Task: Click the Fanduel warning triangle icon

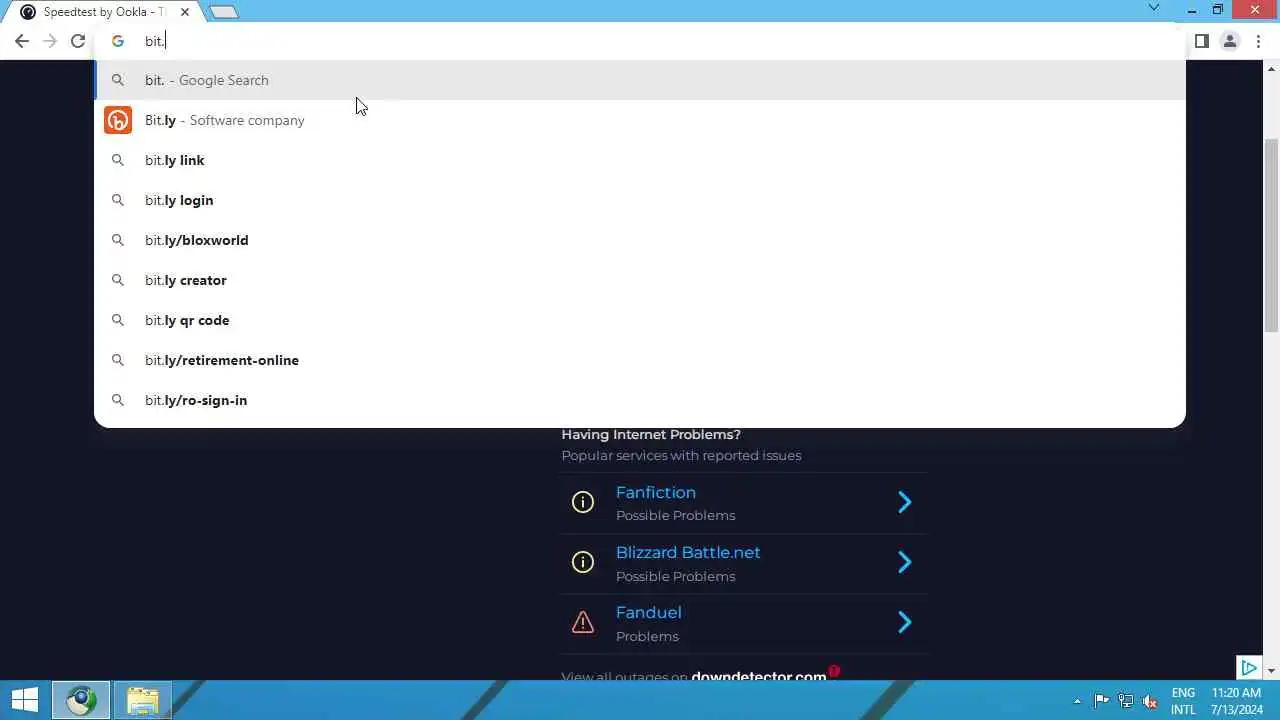Action: pyautogui.click(x=583, y=622)
